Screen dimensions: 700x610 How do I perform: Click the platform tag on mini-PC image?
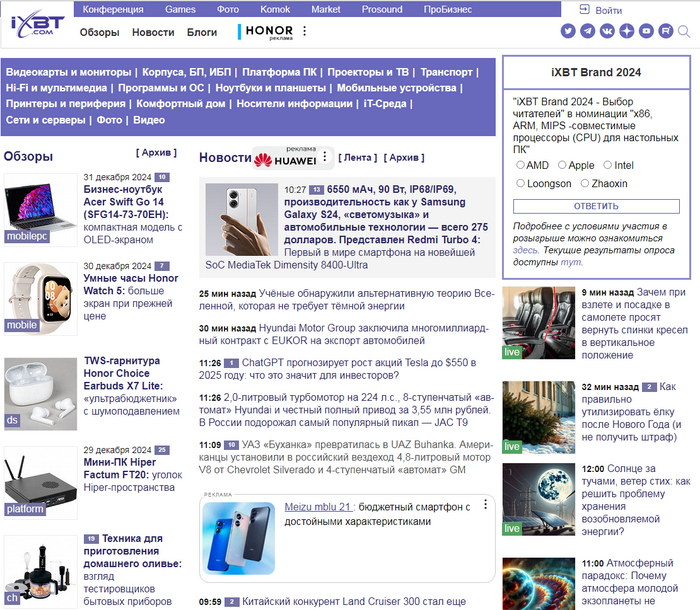tap(25, 509)
